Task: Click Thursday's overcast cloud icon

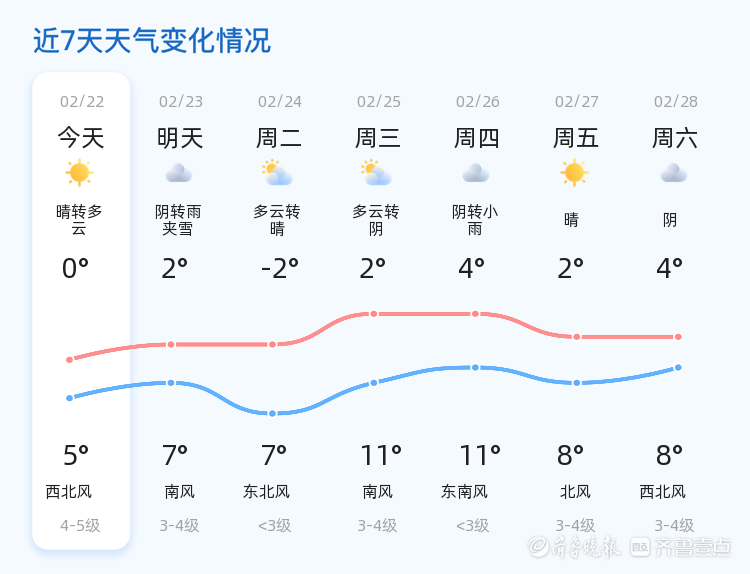Action: pyautogui.click(x=476, y=173)
